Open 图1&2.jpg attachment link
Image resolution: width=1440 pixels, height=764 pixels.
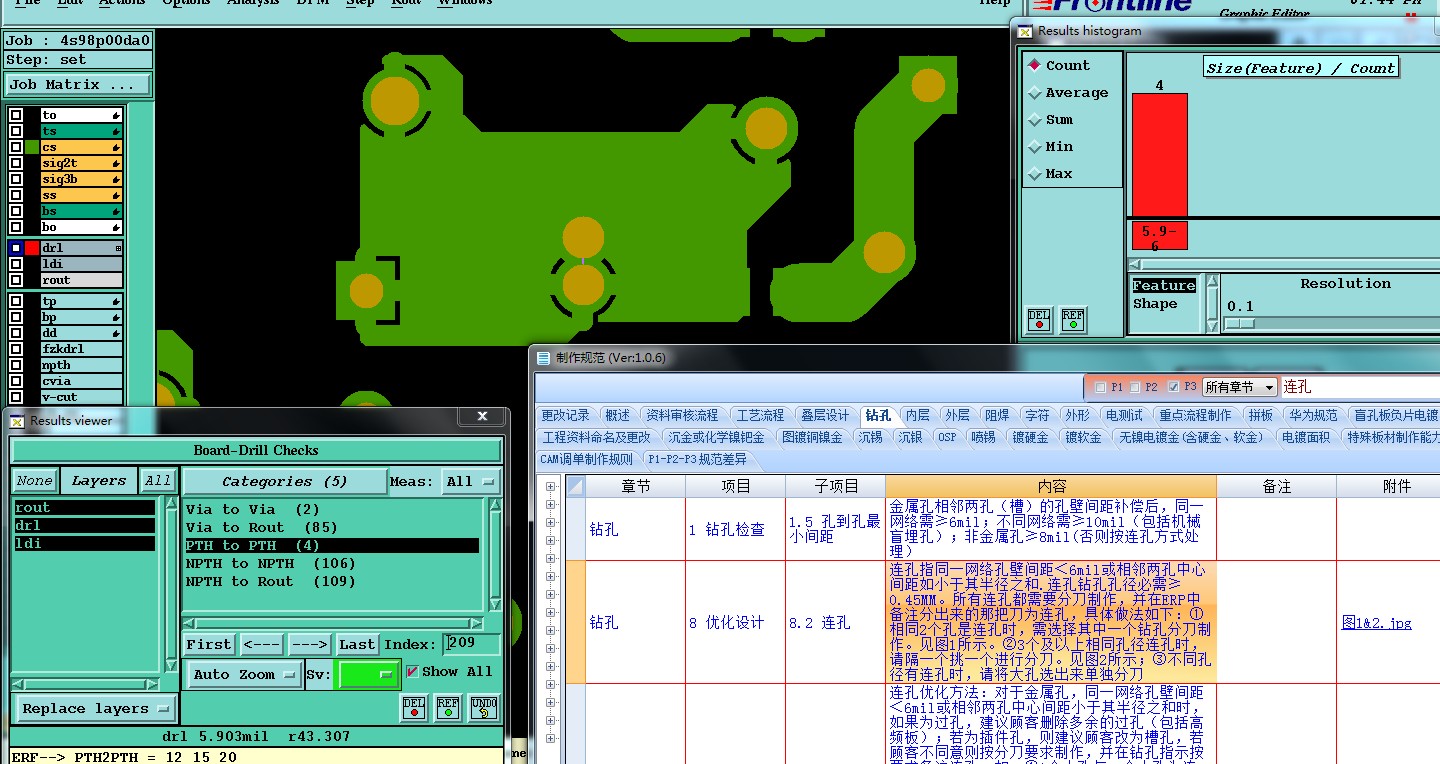tap(1376, 623)
